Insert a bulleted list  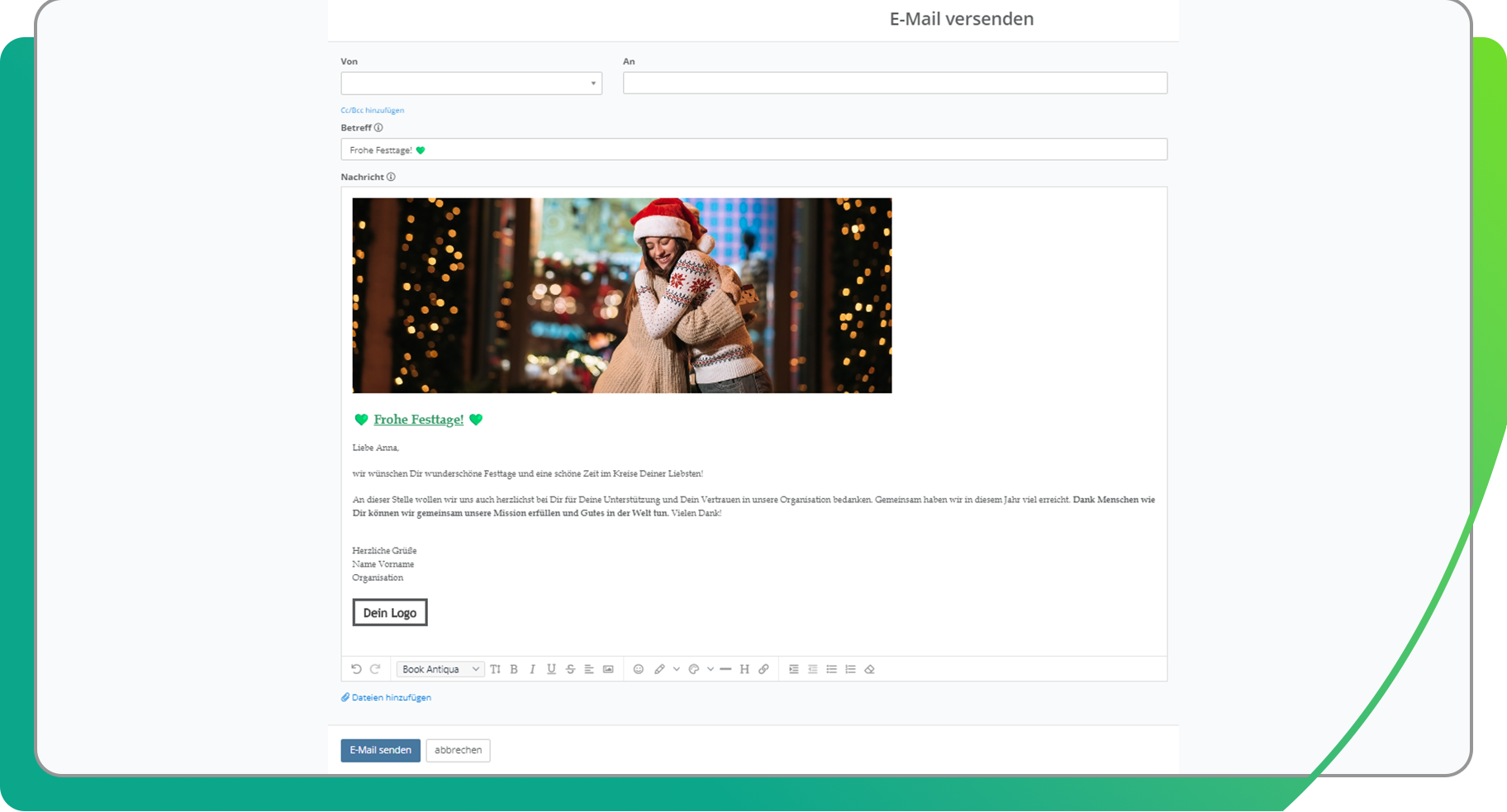point(831,669)
